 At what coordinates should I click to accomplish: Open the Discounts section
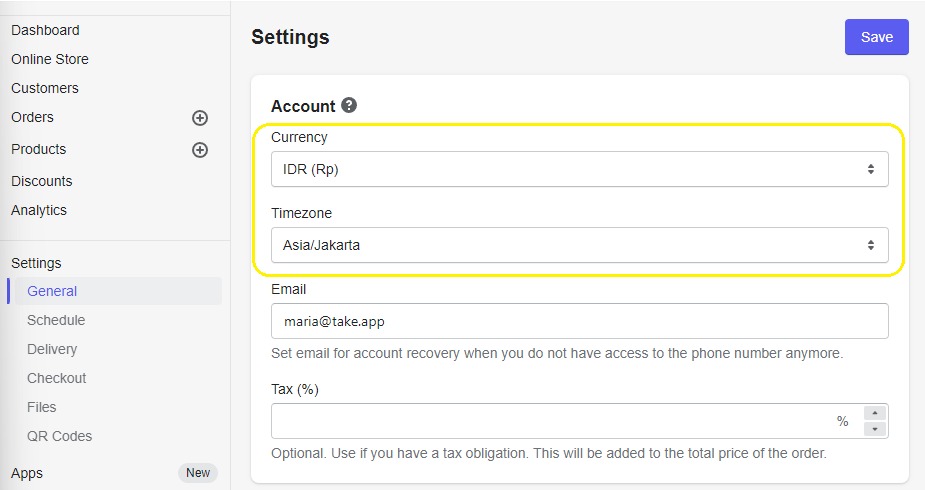point(42,181)
